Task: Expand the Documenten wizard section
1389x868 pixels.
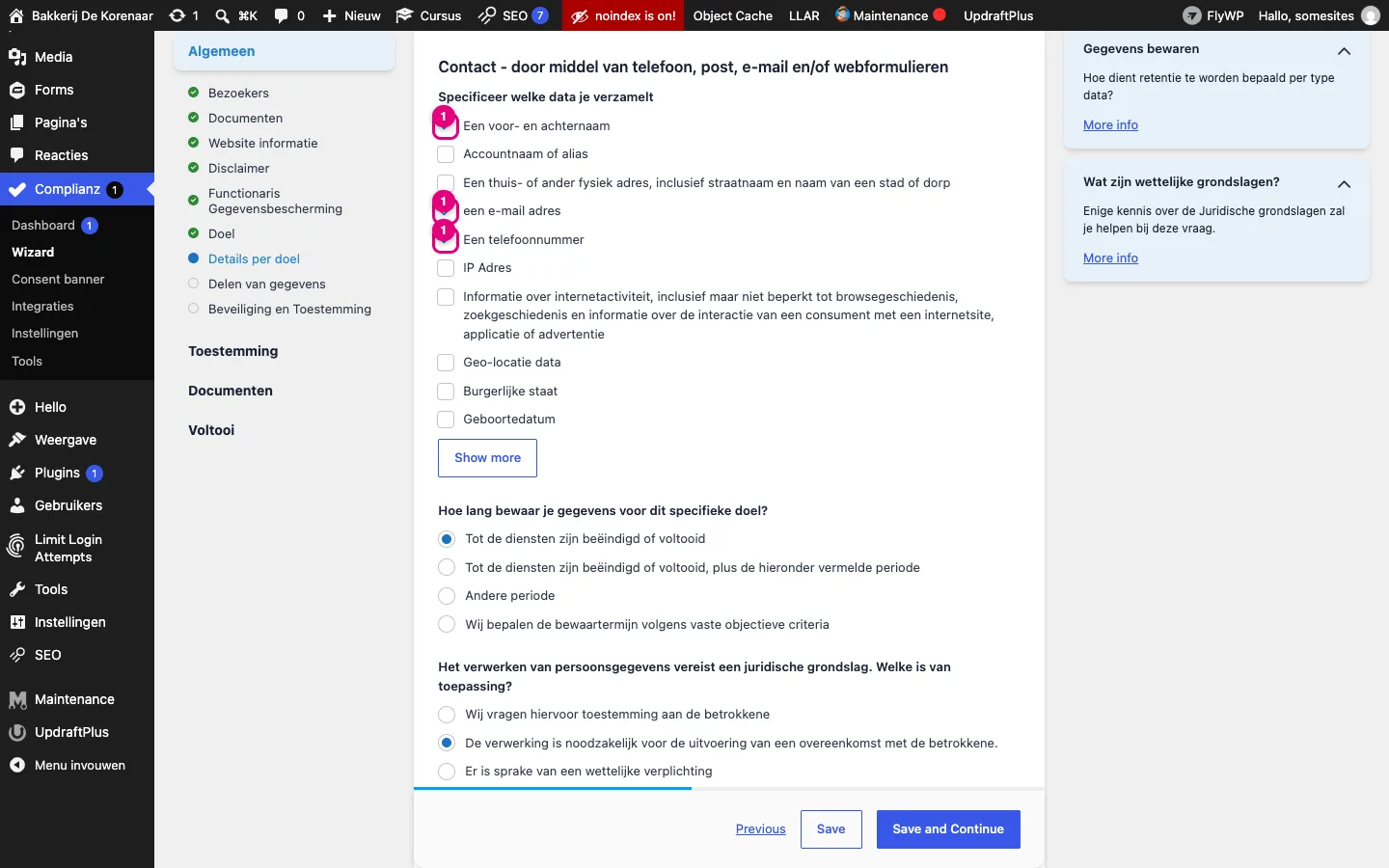Action: 231,391
